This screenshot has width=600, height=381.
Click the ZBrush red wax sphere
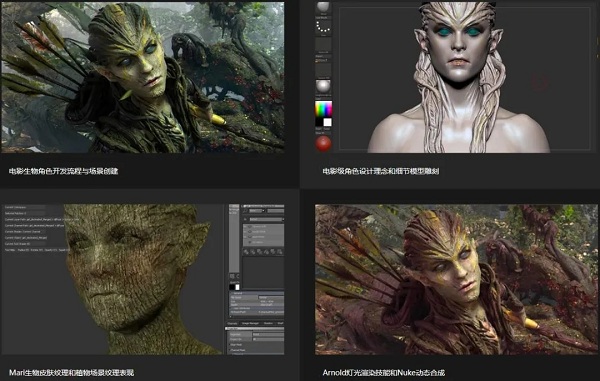point(323,143)
